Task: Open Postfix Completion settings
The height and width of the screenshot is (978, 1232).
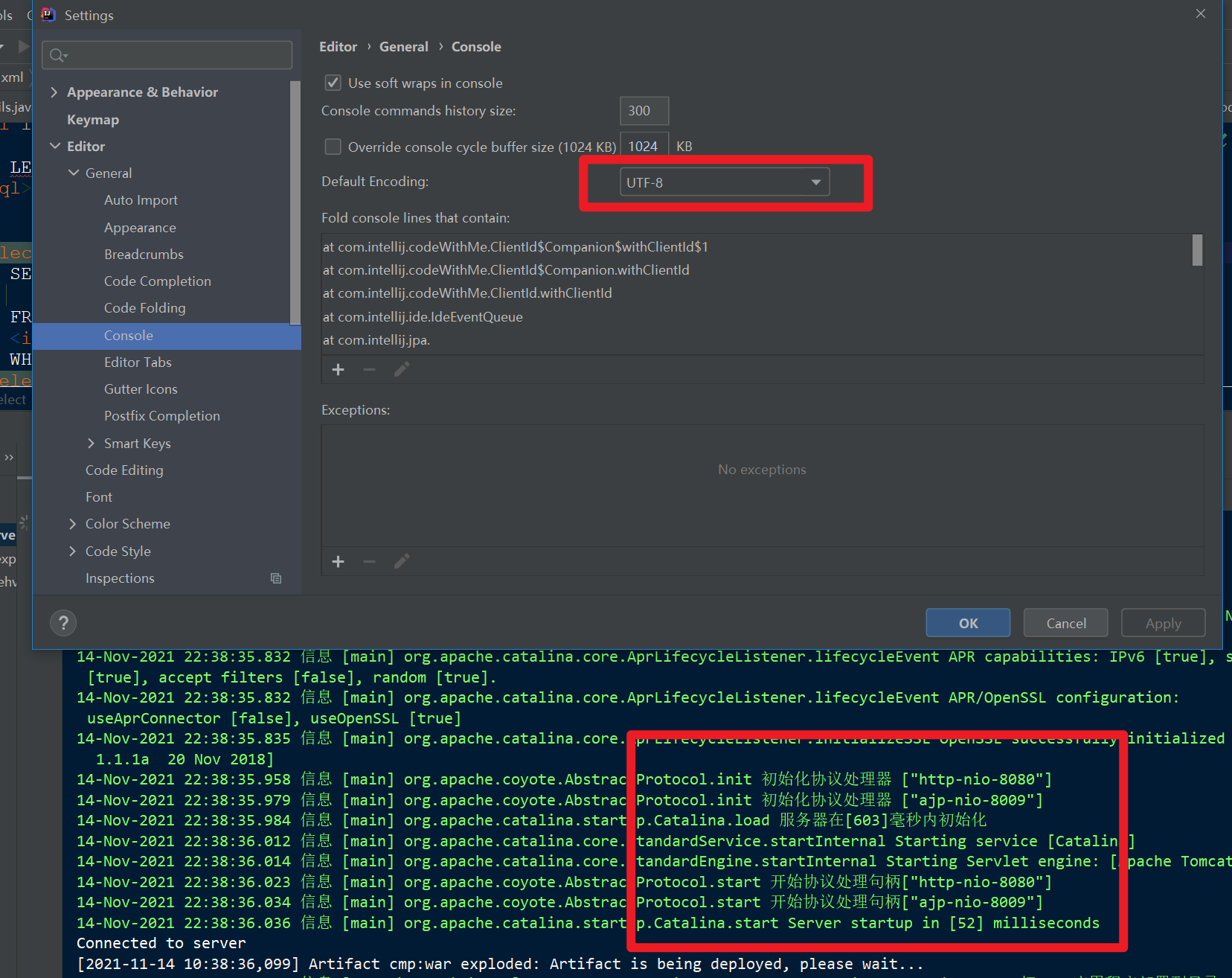Action: click(x=162, y=416)
